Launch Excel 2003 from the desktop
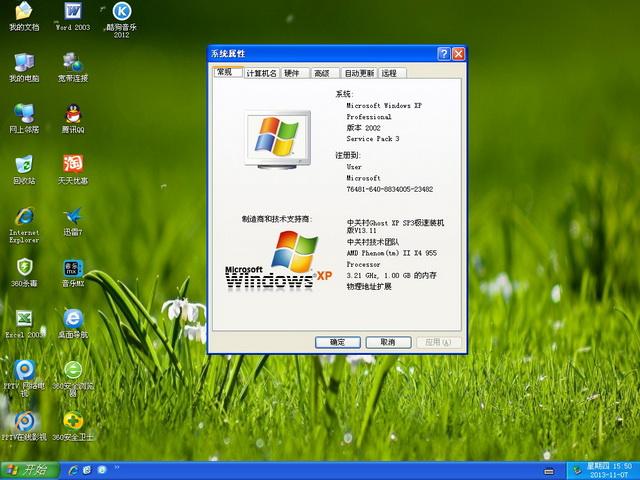Image resolution: width=640 pixels, height=480 pixels. (24, 324)
